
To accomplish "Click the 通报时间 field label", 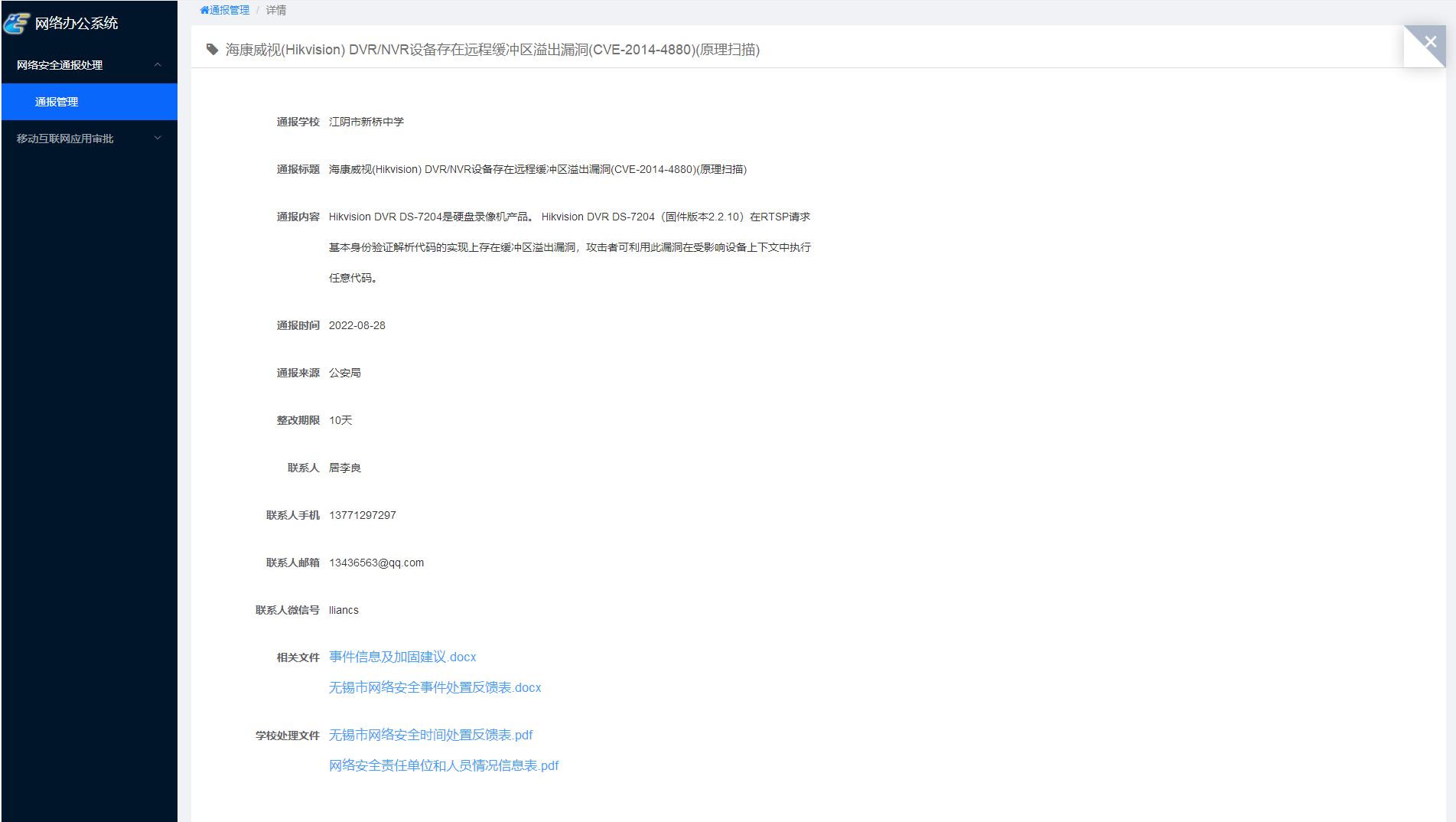I will (298, 325).
